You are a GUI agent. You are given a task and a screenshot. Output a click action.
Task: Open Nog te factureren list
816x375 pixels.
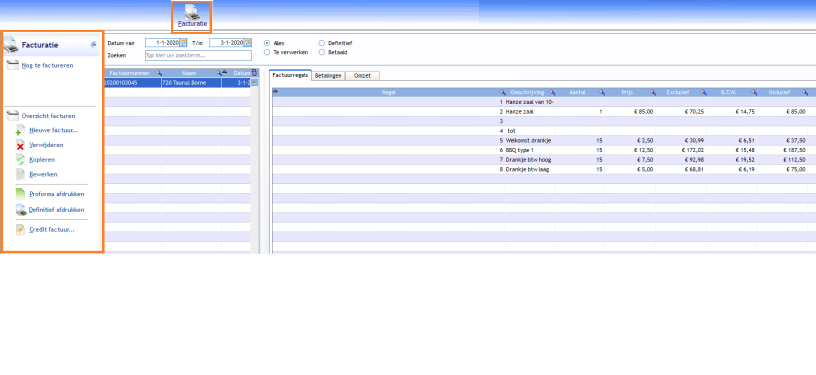(x=47, y=66)
